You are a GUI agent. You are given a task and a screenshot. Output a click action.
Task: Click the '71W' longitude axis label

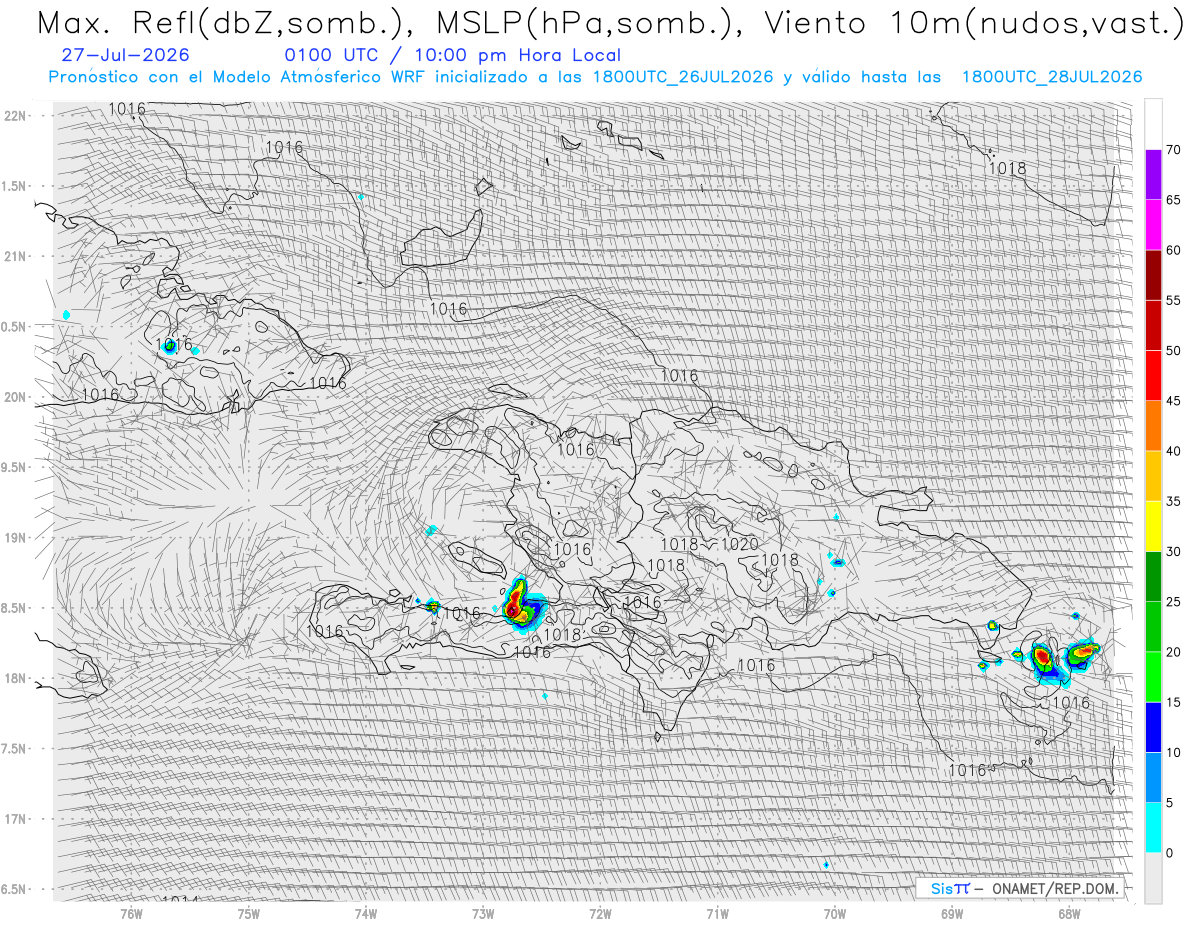tap(717, 913)
